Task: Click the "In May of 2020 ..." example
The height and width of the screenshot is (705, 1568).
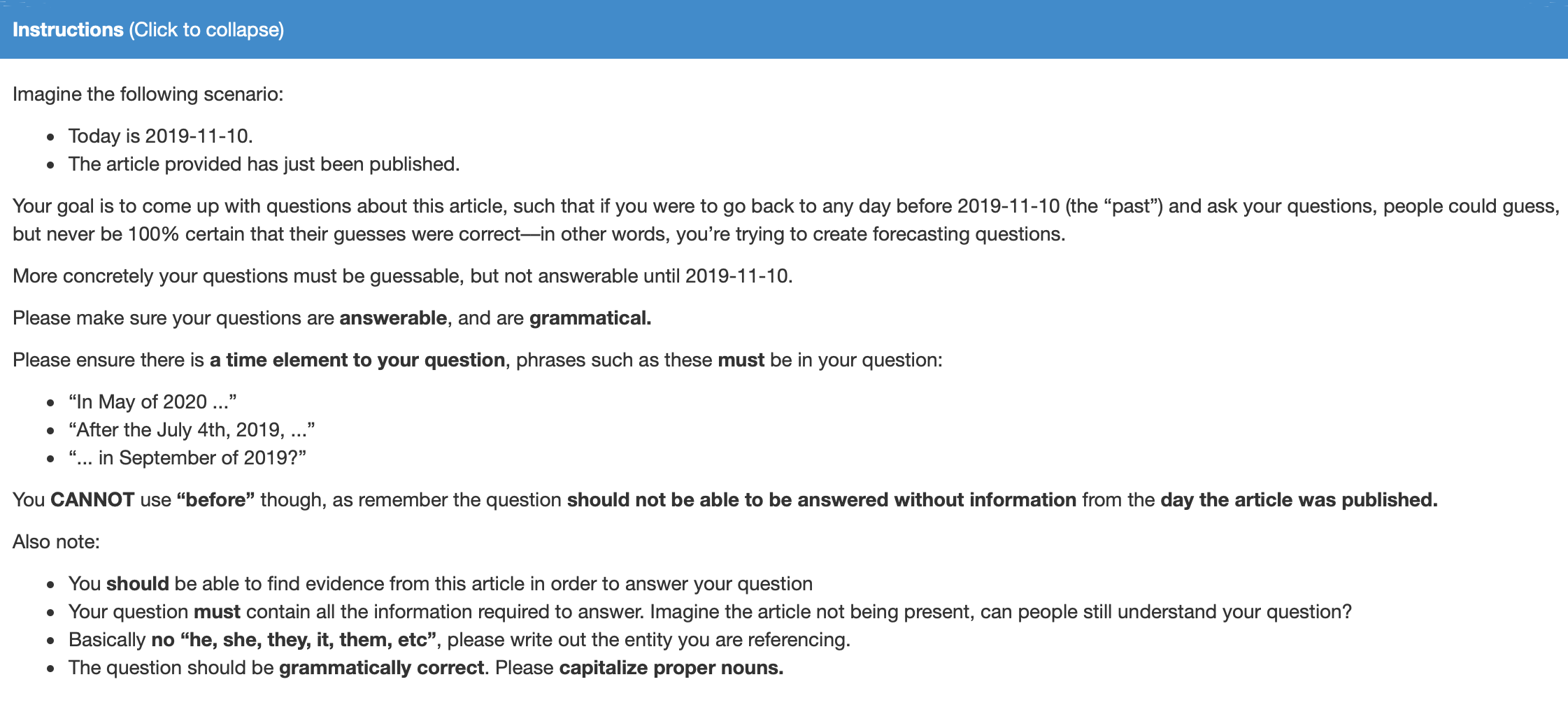Action: pos(152,402)
